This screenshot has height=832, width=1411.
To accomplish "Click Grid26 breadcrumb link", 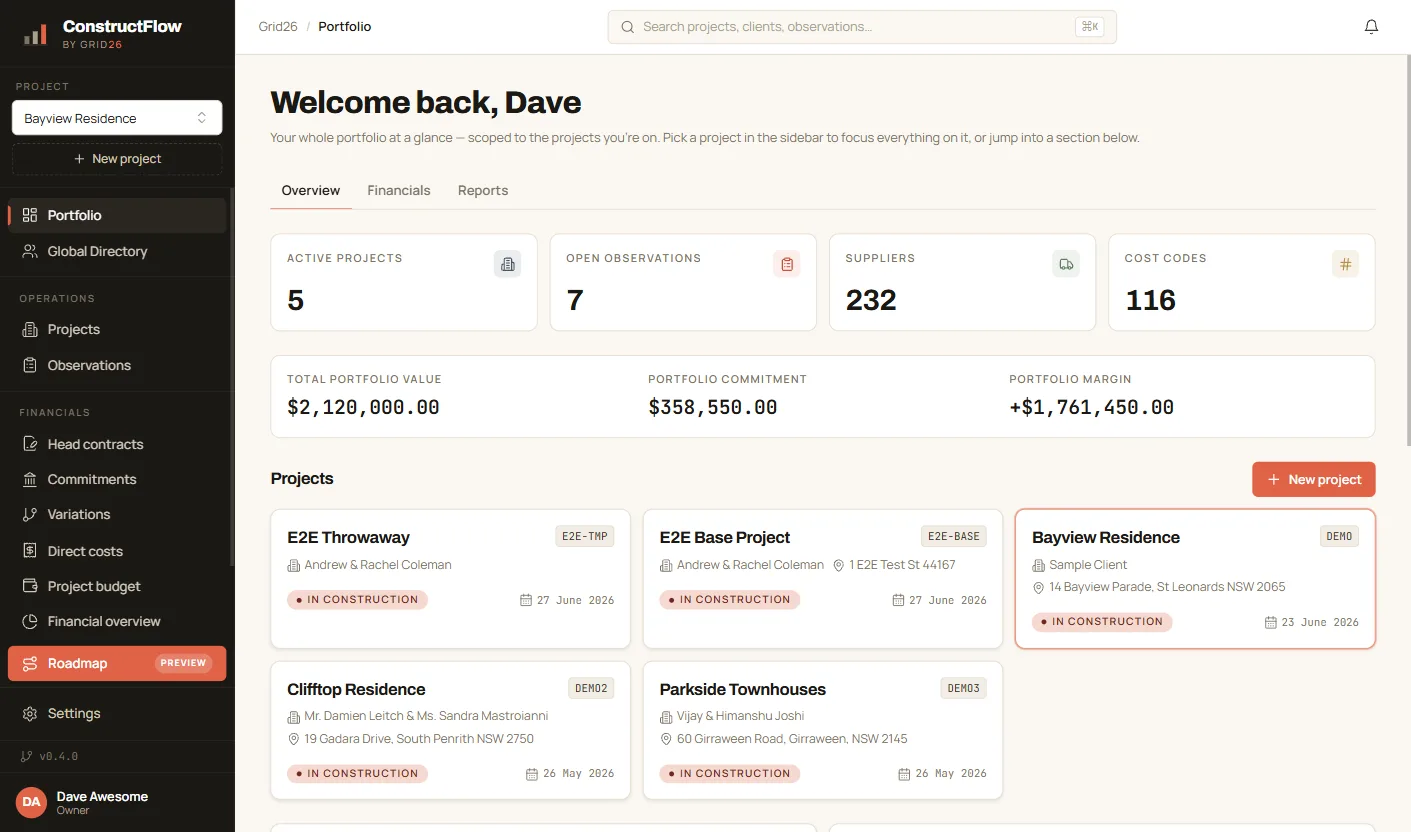I will click(x=278, y=27).
